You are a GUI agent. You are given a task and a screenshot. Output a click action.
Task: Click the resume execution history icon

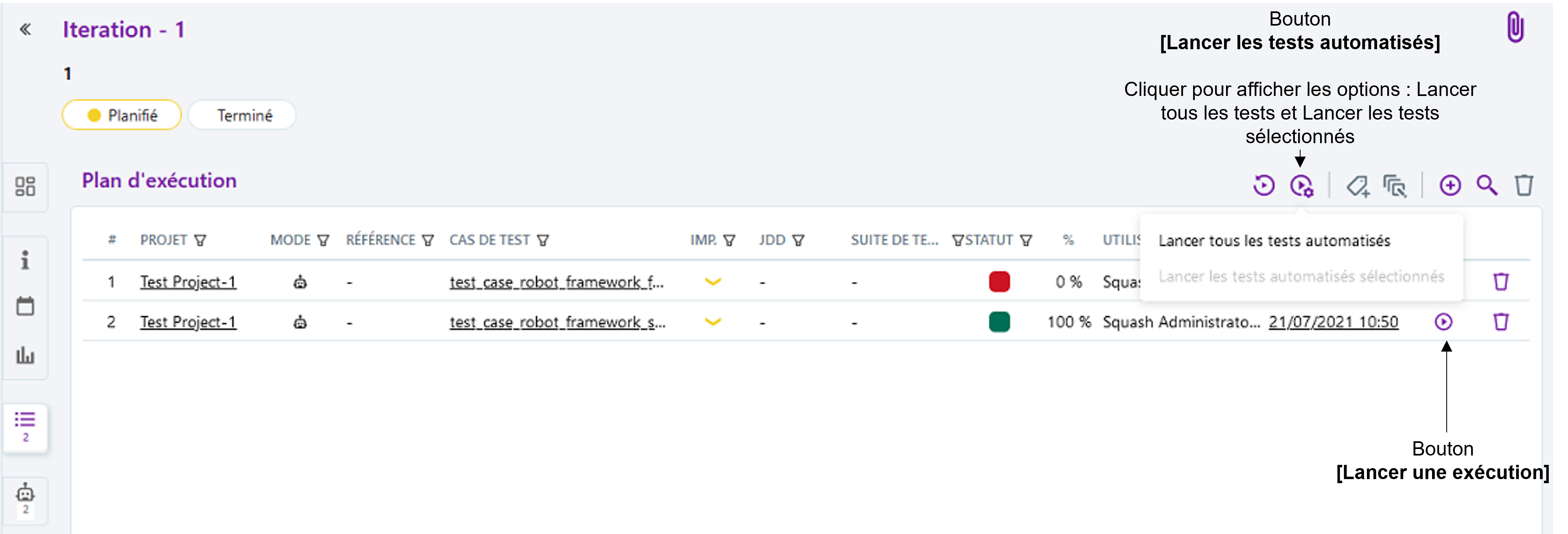tap(1264, 185)
